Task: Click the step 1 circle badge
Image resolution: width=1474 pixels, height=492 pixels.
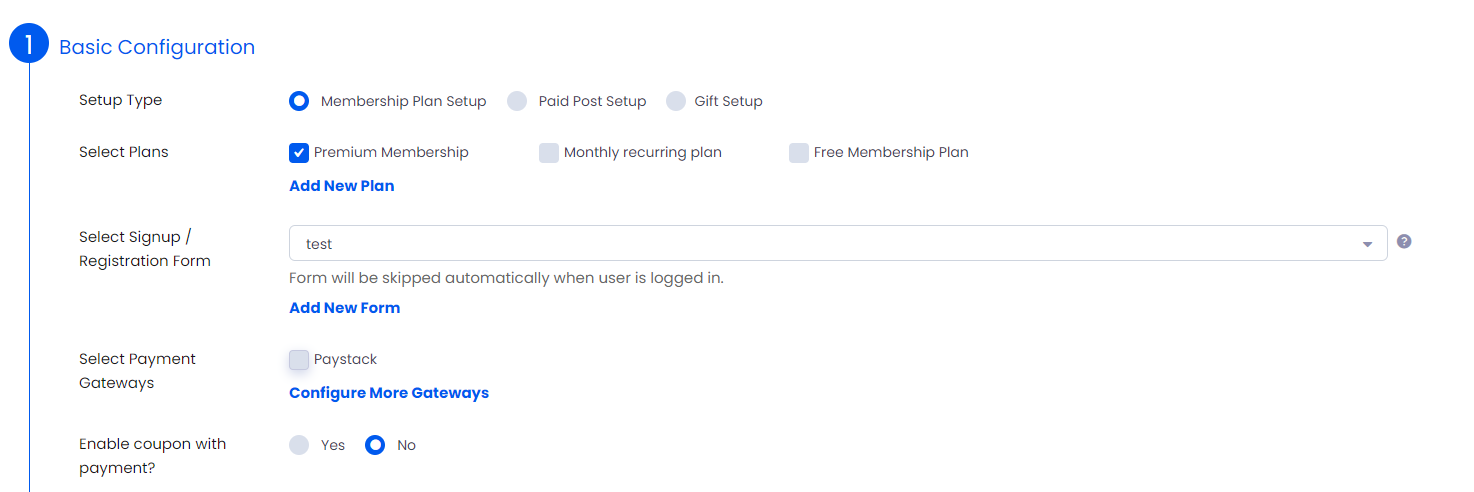Action: point(29,44)
